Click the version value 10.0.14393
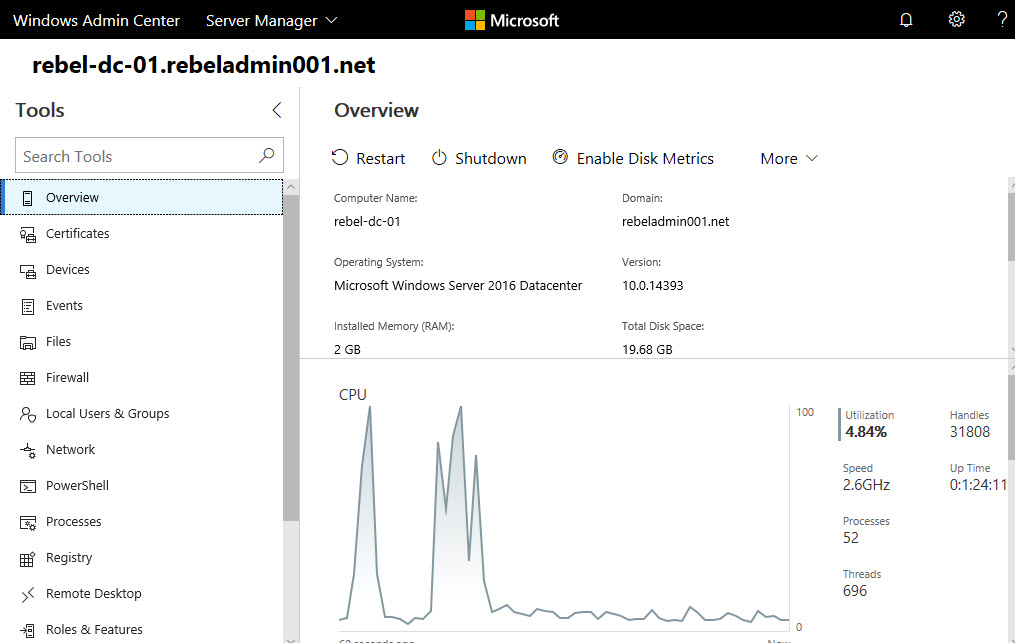This screenshot has height=643, width=1015. (652, 286)
